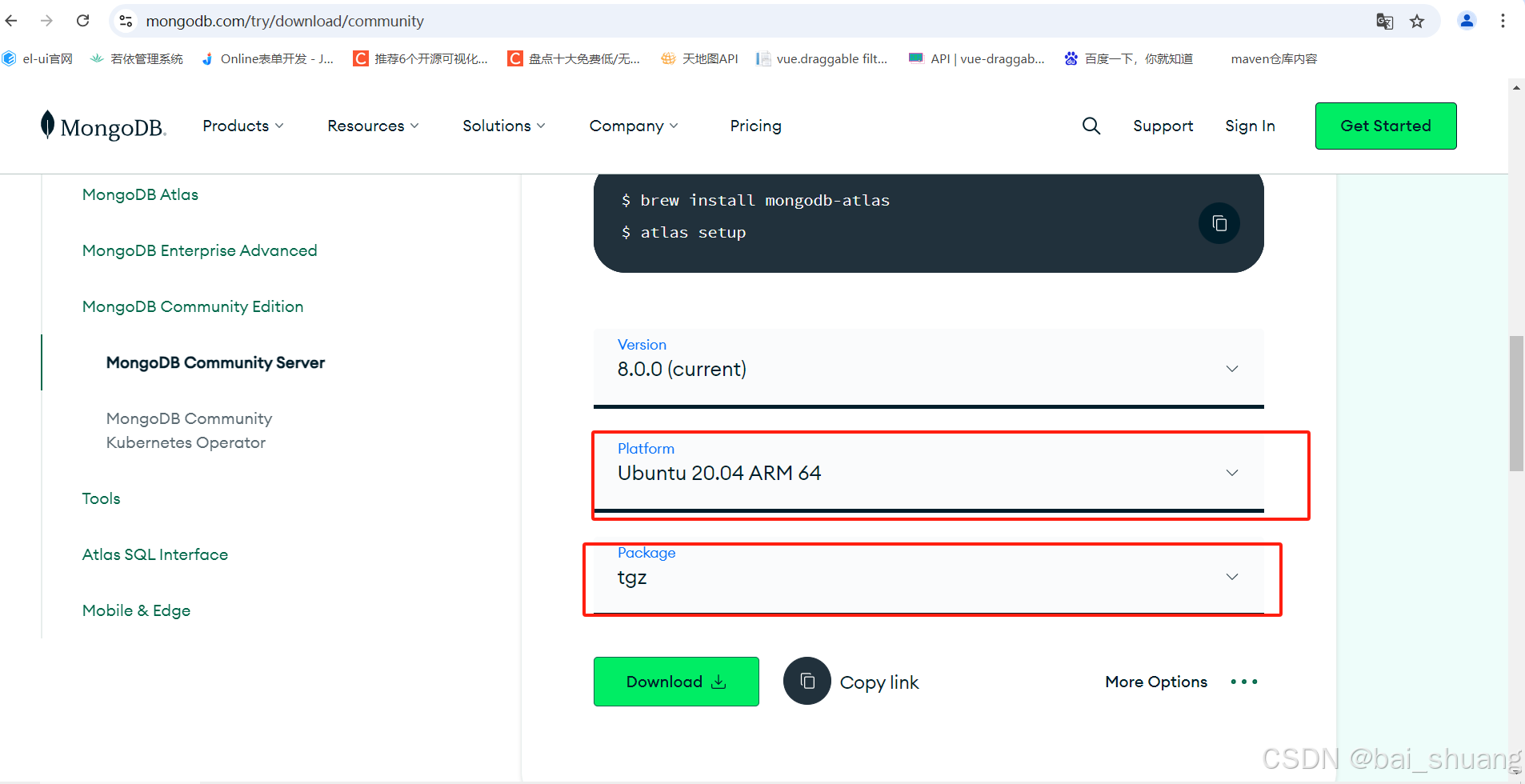The image size is (1525, 784).
Task: Click the Get Started button
Action: [x=1386, y=126]
